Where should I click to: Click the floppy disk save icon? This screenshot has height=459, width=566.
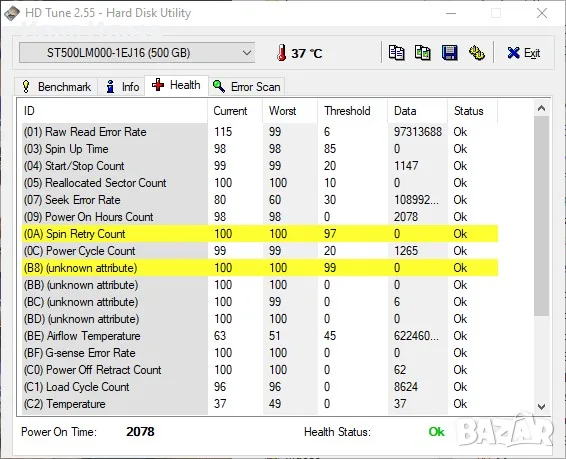coord(449,53)
